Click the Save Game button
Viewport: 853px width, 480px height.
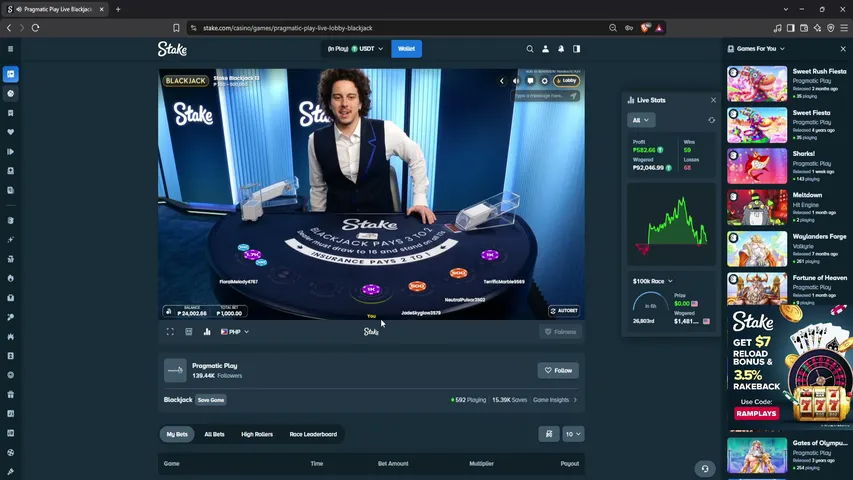[211, 400]
